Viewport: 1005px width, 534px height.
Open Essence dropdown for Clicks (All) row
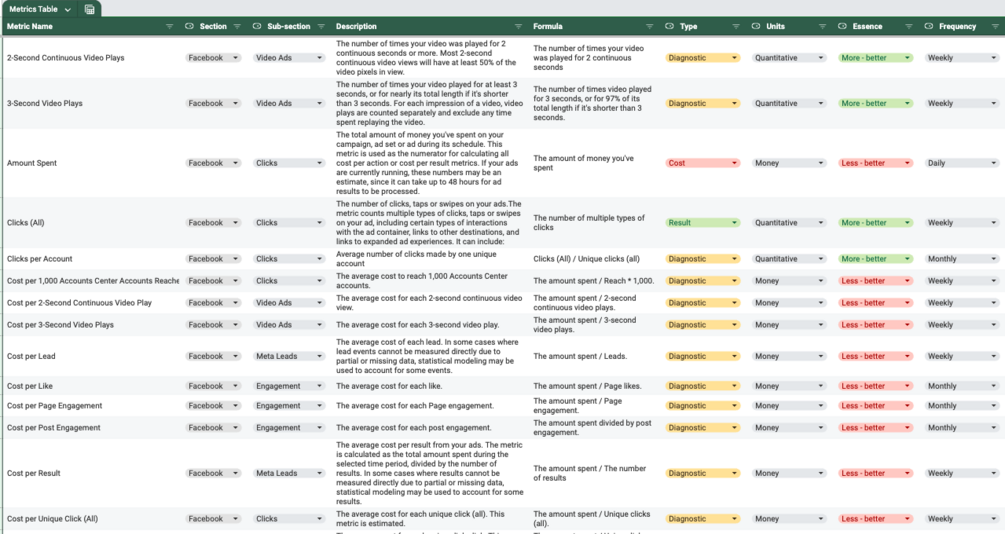[x=876, y=222]
